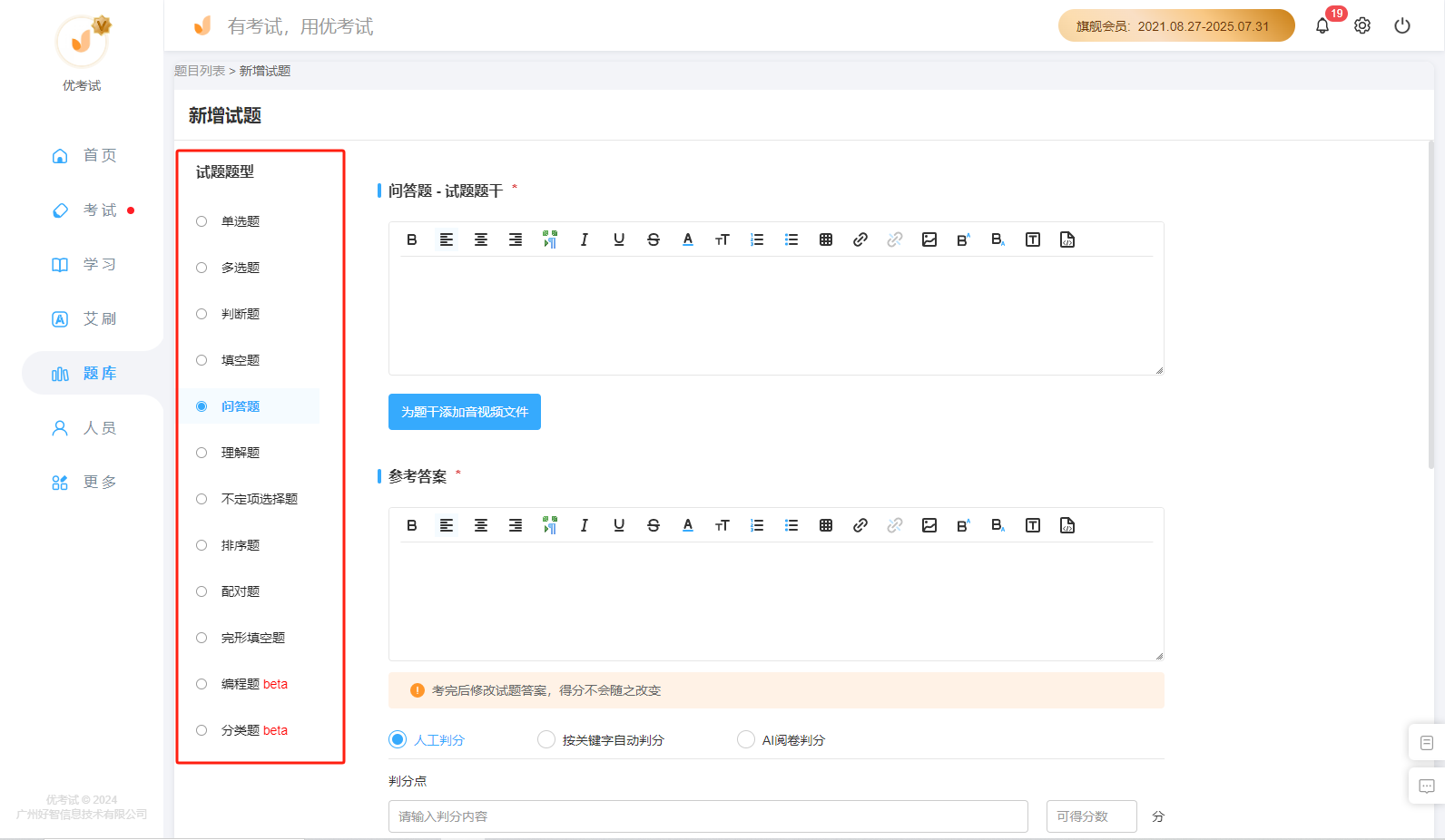Apply subscript in question stem editor
1445x840 pixels.
point(998,239)
